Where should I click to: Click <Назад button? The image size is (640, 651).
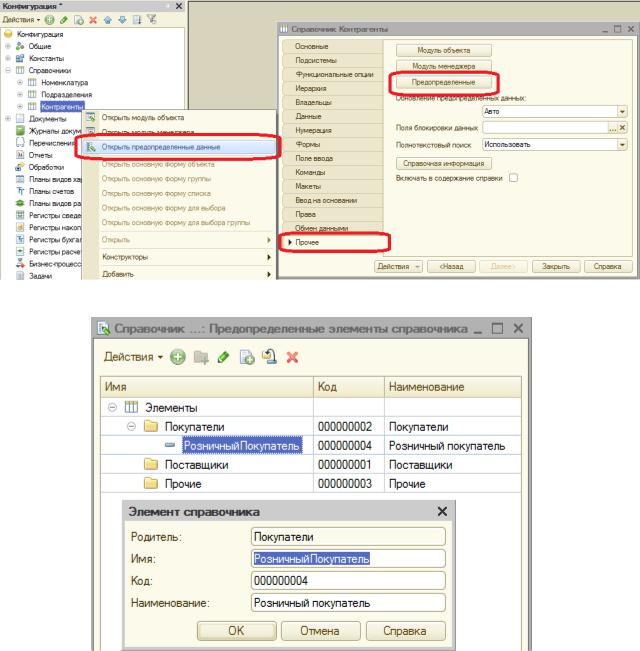click(452, 267)
